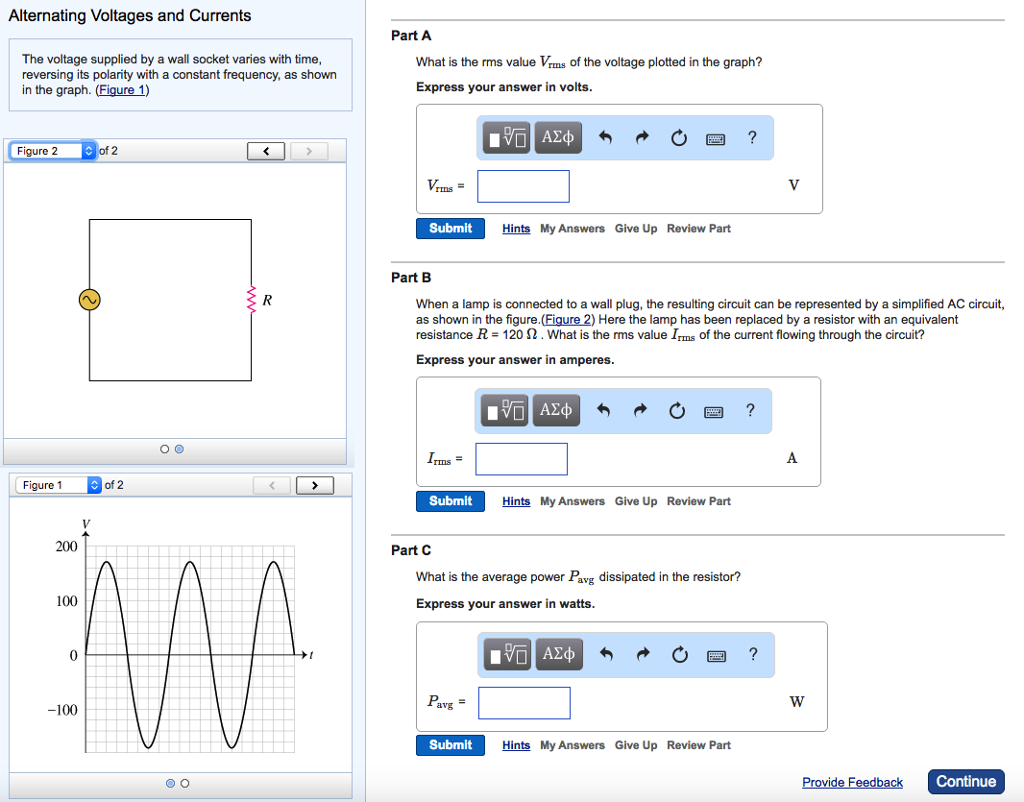Click the templates icon in Part A toolbar
This screenshot has width=1024, height=802.
point(507,138)
